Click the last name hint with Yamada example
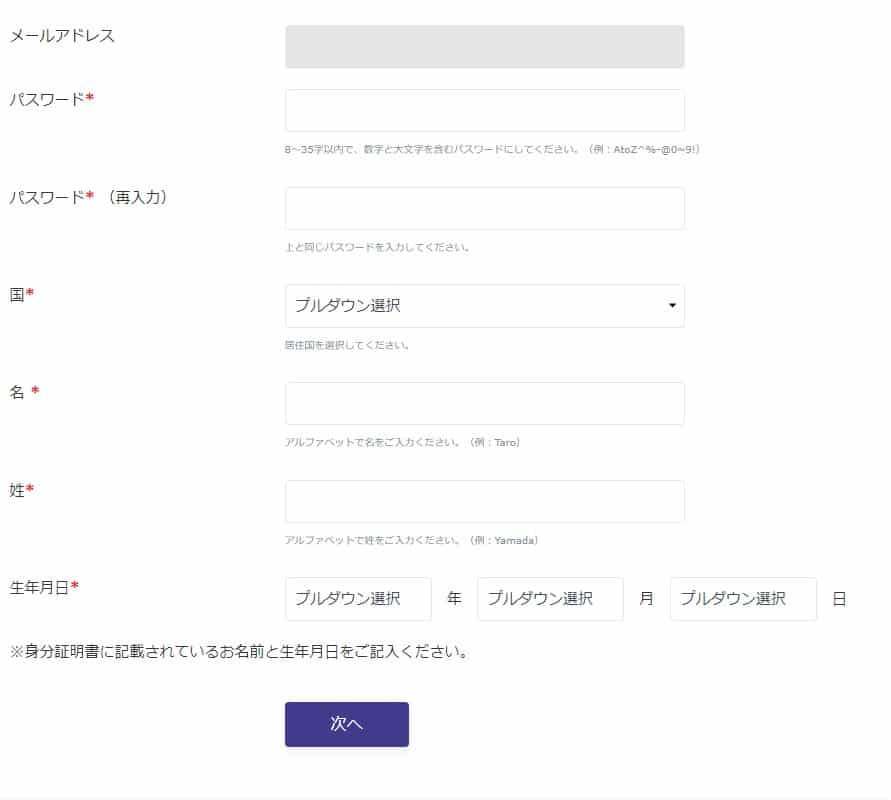The height and width of the screenshot is (800, 891). [x=411, y=540]
